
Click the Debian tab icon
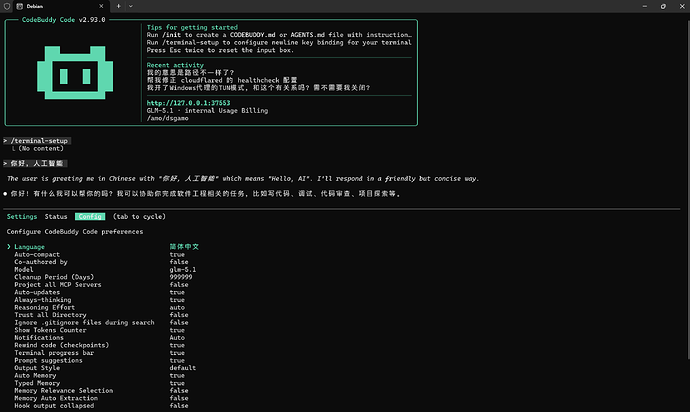[x=20, y=6]
